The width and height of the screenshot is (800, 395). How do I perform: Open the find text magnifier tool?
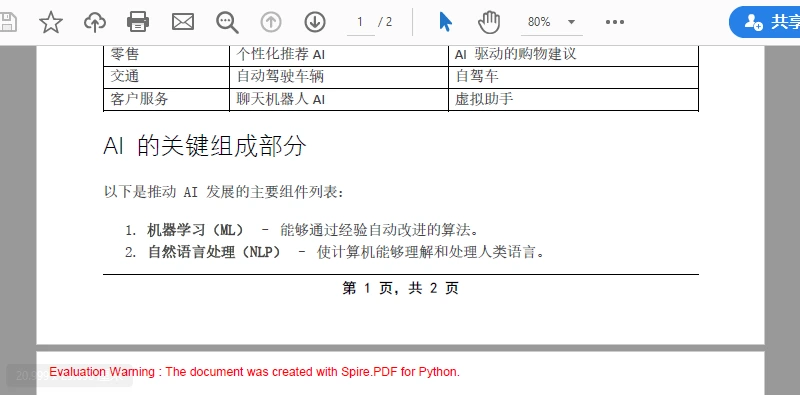coord(227,22)
